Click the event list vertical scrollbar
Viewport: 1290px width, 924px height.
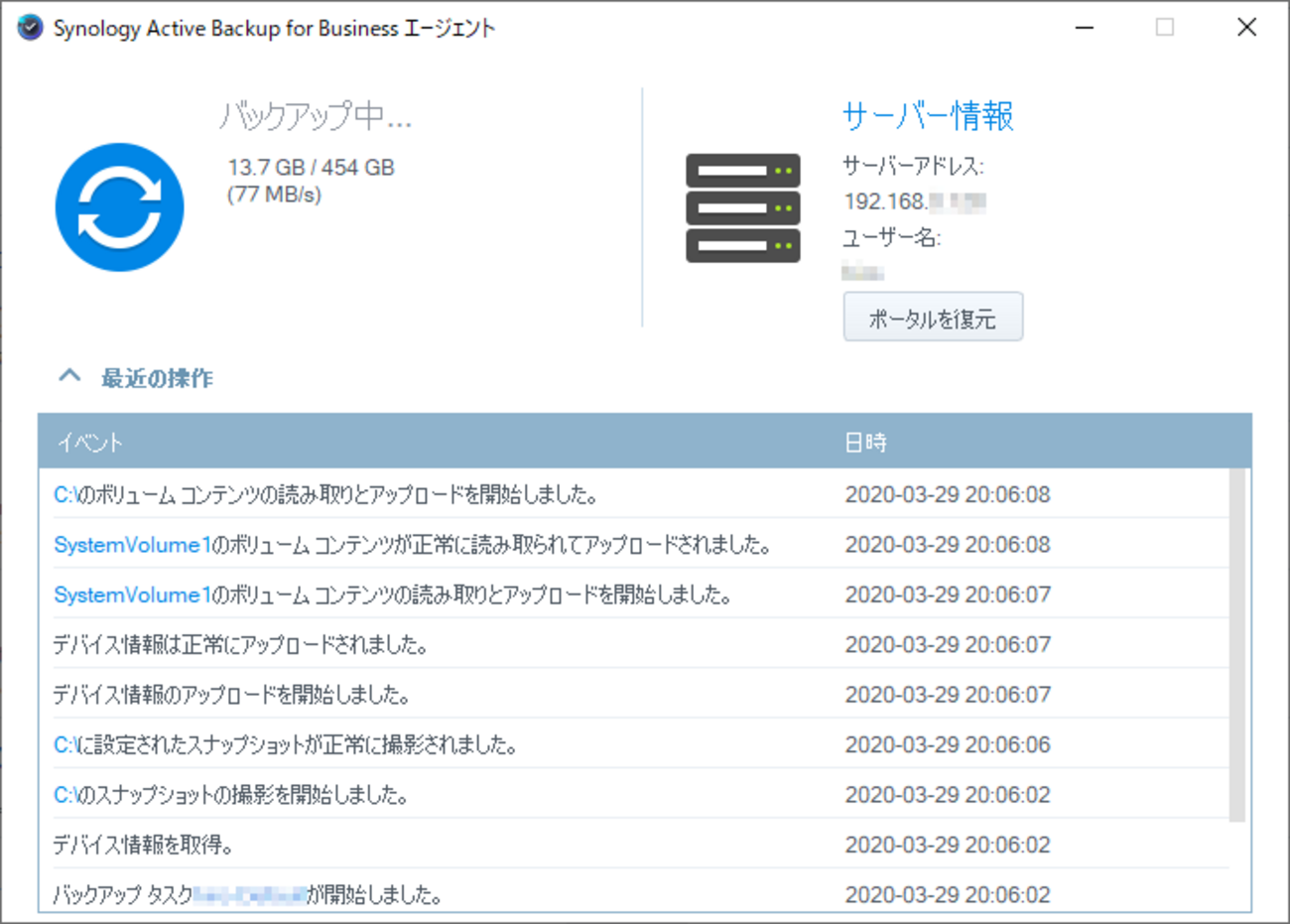[x=1237, y=645]
